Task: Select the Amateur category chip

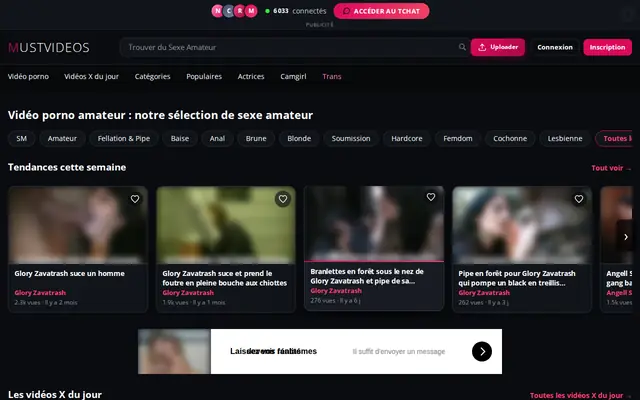Action: 62,138
